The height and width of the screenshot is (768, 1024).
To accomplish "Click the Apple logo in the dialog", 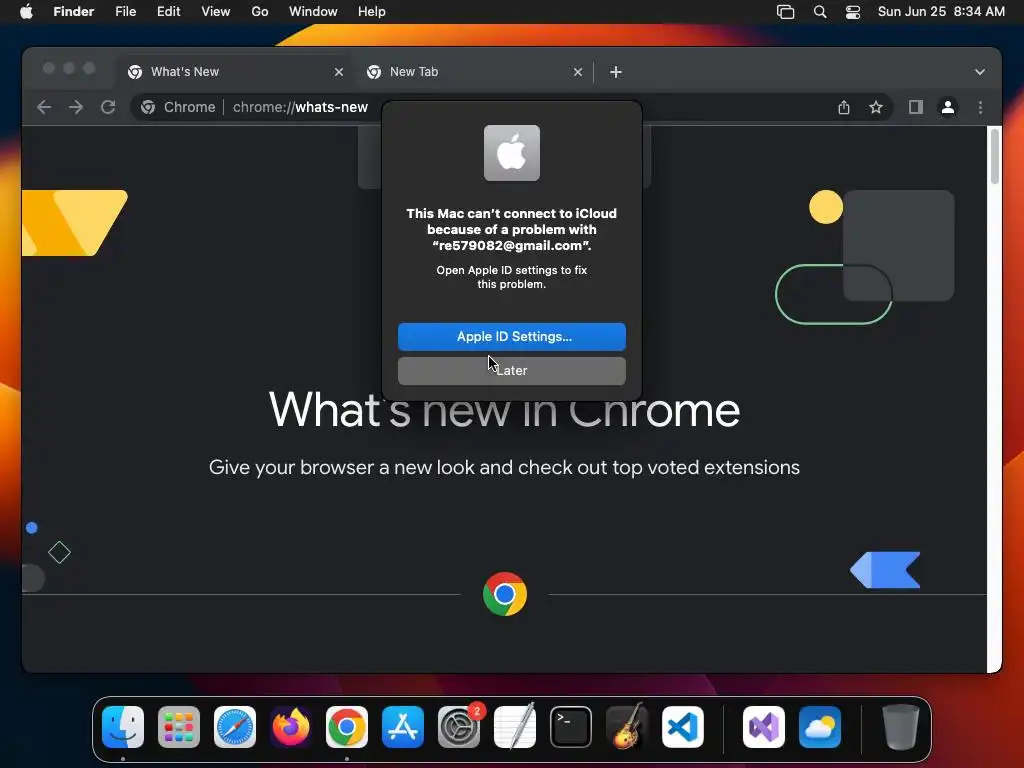I will [511, 153].
